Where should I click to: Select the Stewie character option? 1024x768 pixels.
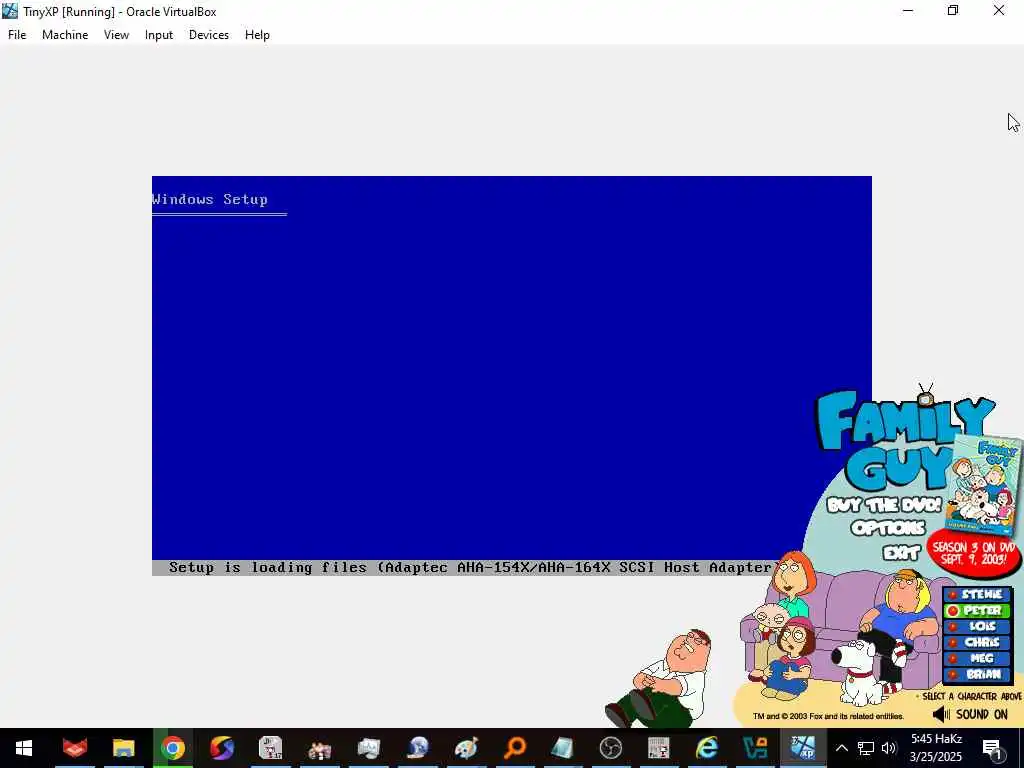tap(977, 594)
